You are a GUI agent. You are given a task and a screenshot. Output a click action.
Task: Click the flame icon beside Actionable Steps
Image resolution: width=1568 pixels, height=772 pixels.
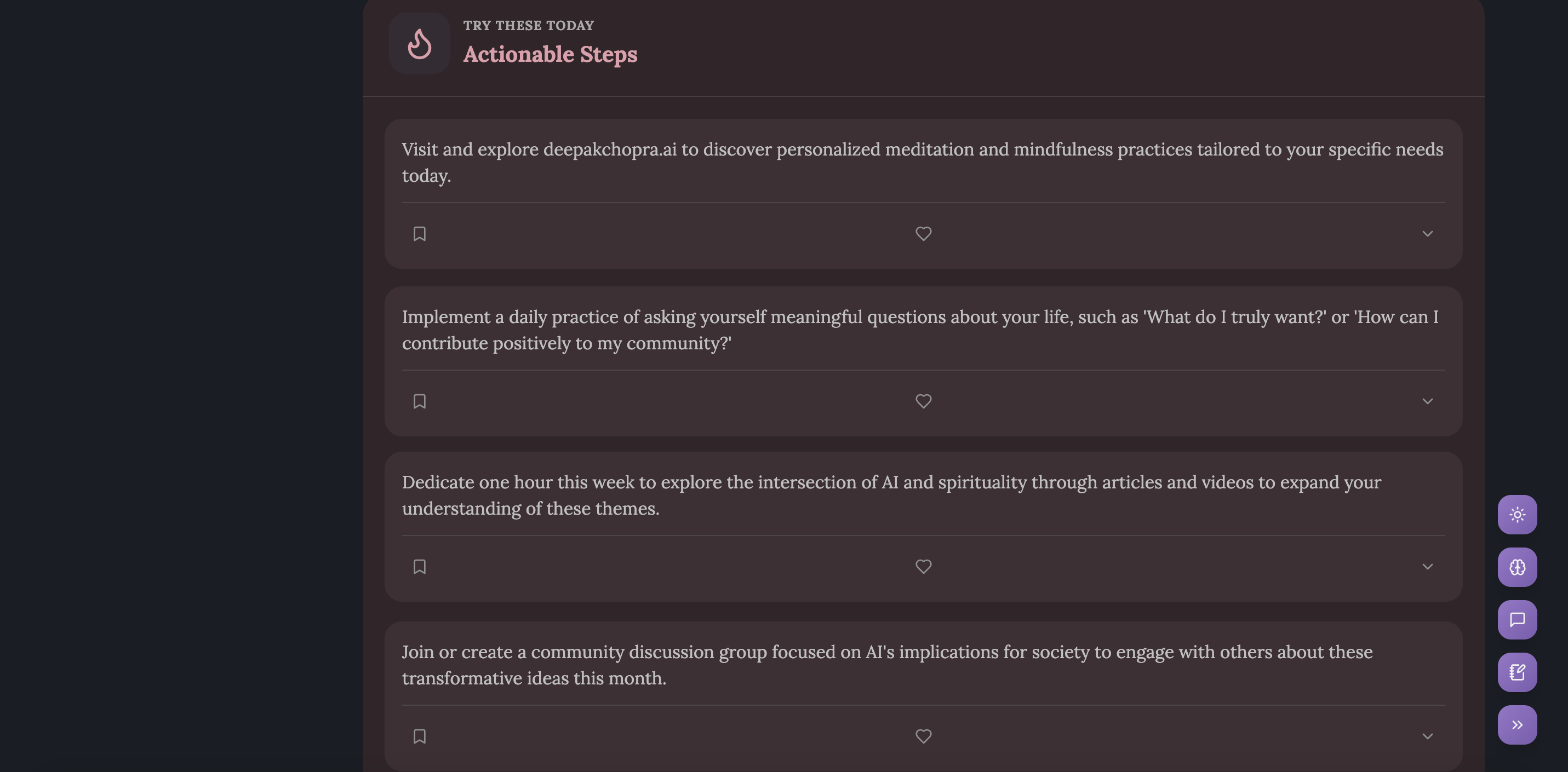tap(419, 43)
